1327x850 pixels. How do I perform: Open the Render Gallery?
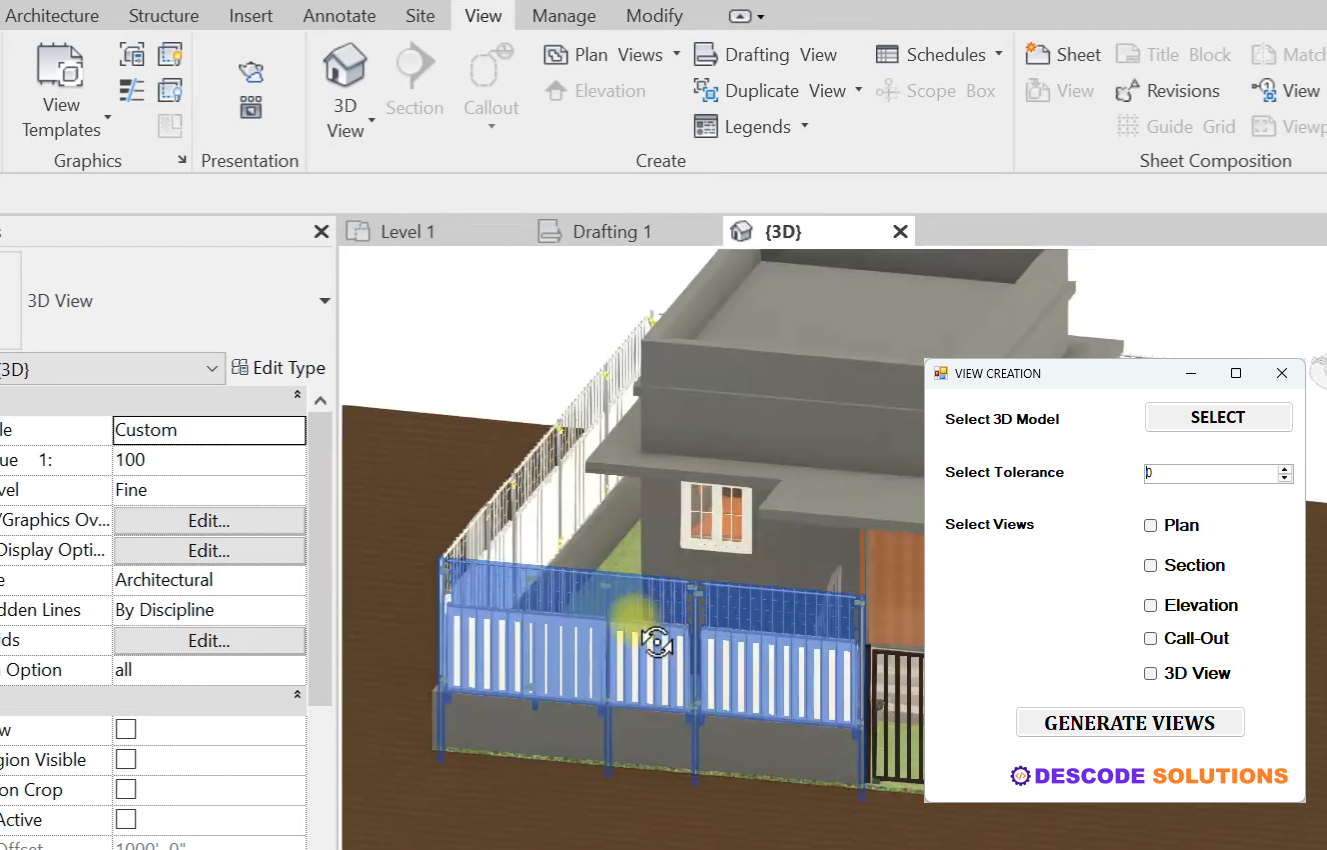pyautogui.click(x=251, y=105)
